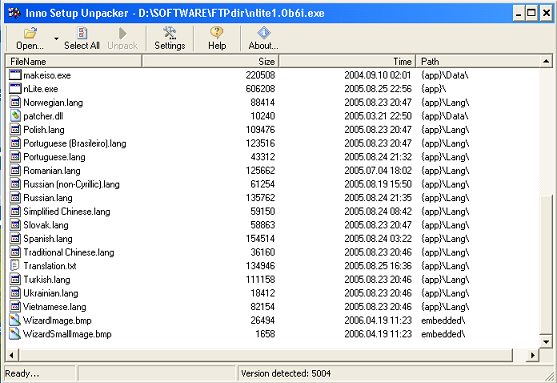Click the Open folder toolbar icon
The width and height of the screenshot is (557, 383).
pos(30,33)
